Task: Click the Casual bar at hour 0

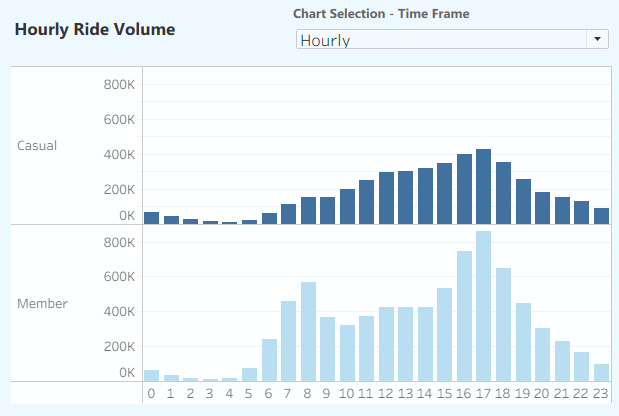Action: point(152,218)
